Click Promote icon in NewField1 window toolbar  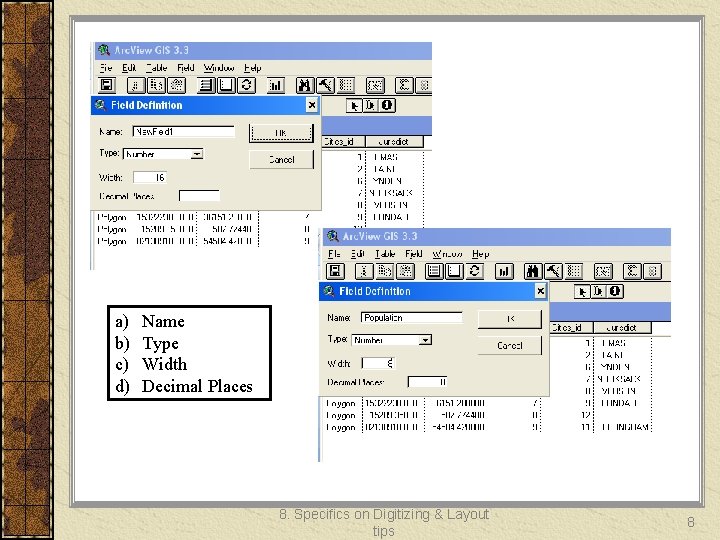(345, 85)
